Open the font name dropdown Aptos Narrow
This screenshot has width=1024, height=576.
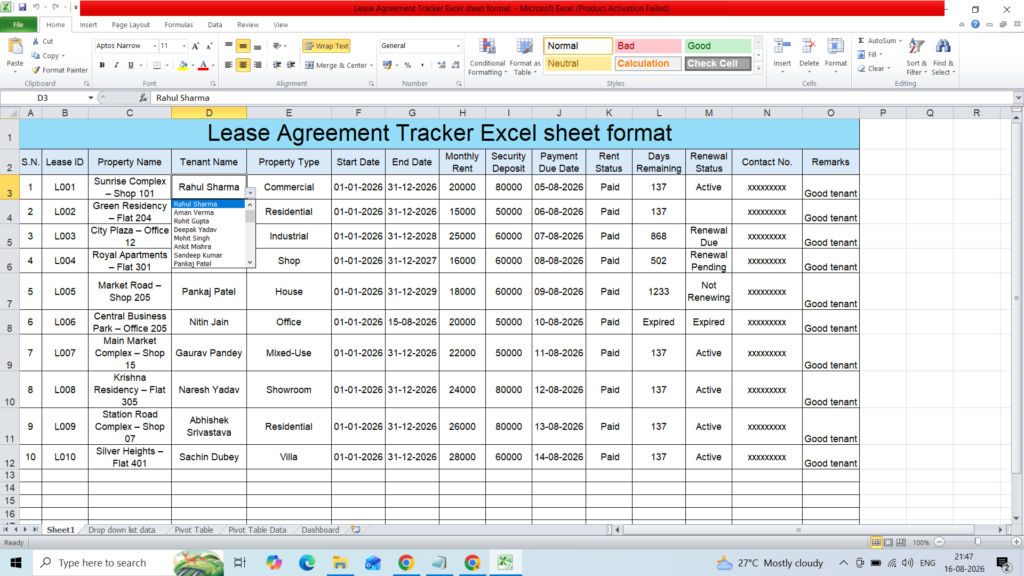[155, 46]
